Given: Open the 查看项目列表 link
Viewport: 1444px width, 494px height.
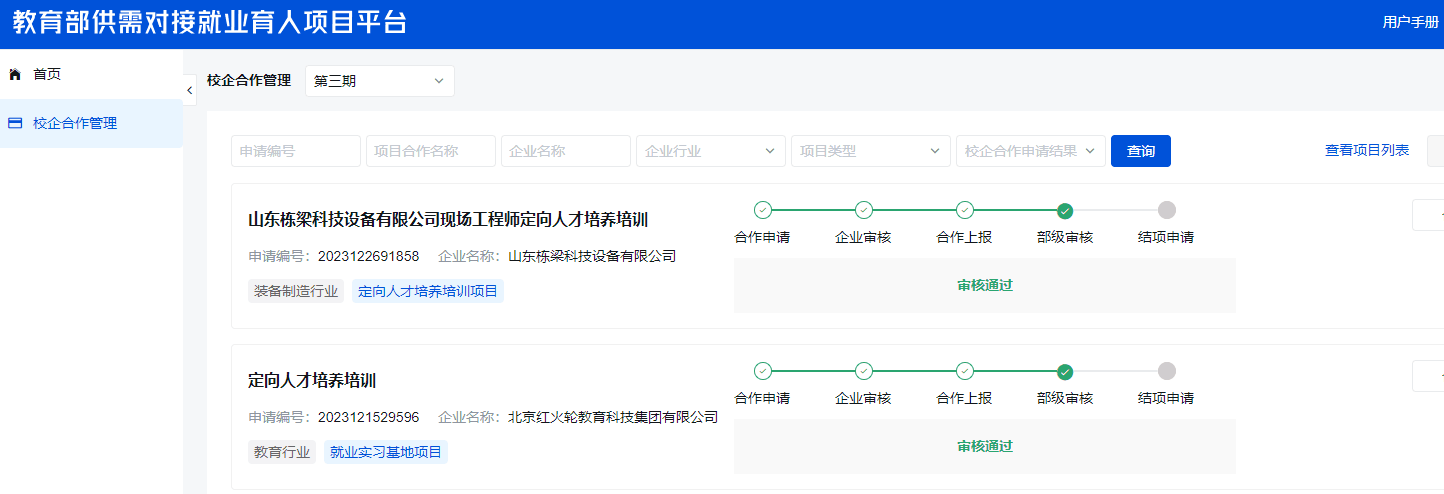Looking at the screenshot, I should tap(1367, 150).
